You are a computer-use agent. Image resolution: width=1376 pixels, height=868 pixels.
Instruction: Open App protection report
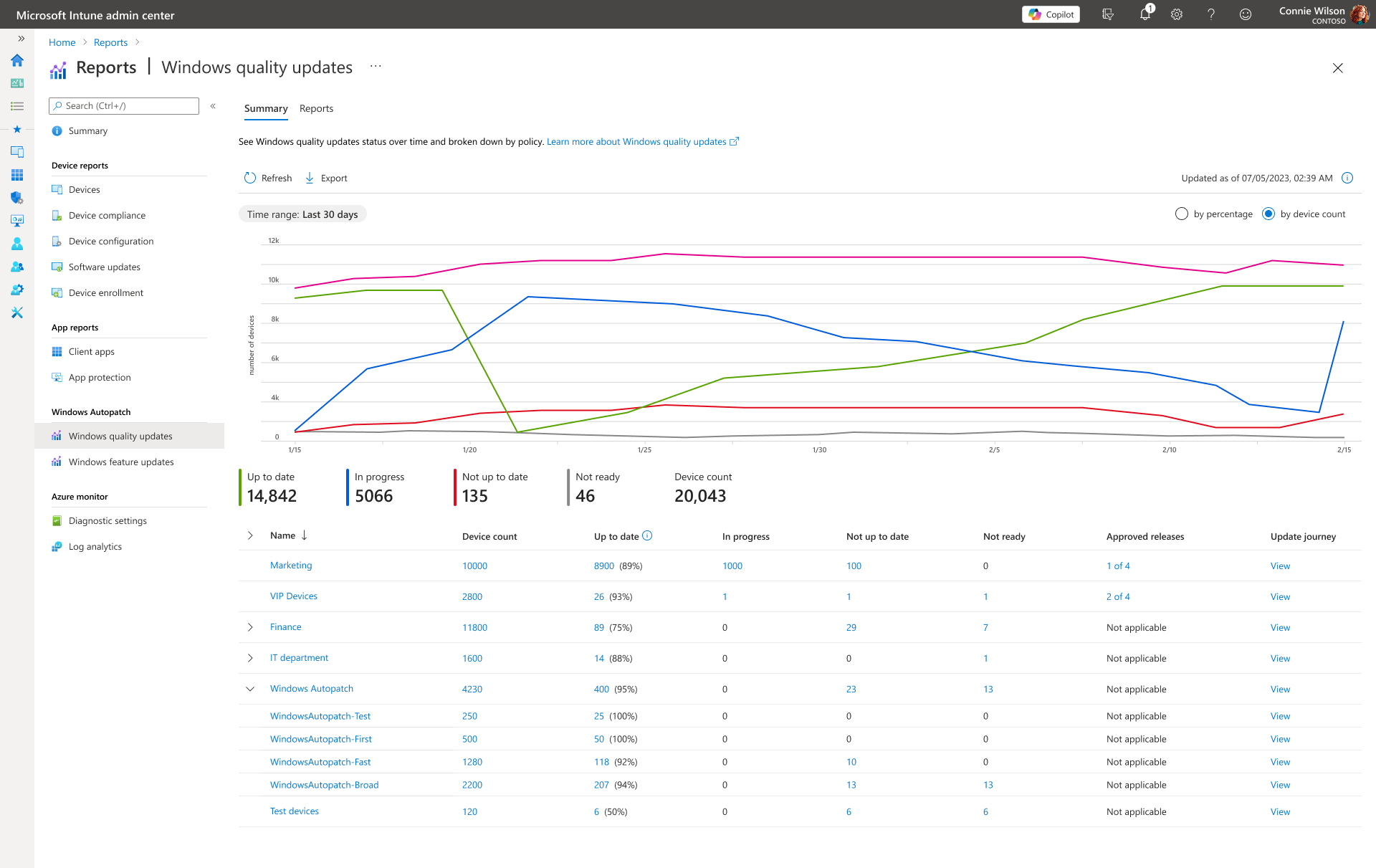[x=100, y=378]
